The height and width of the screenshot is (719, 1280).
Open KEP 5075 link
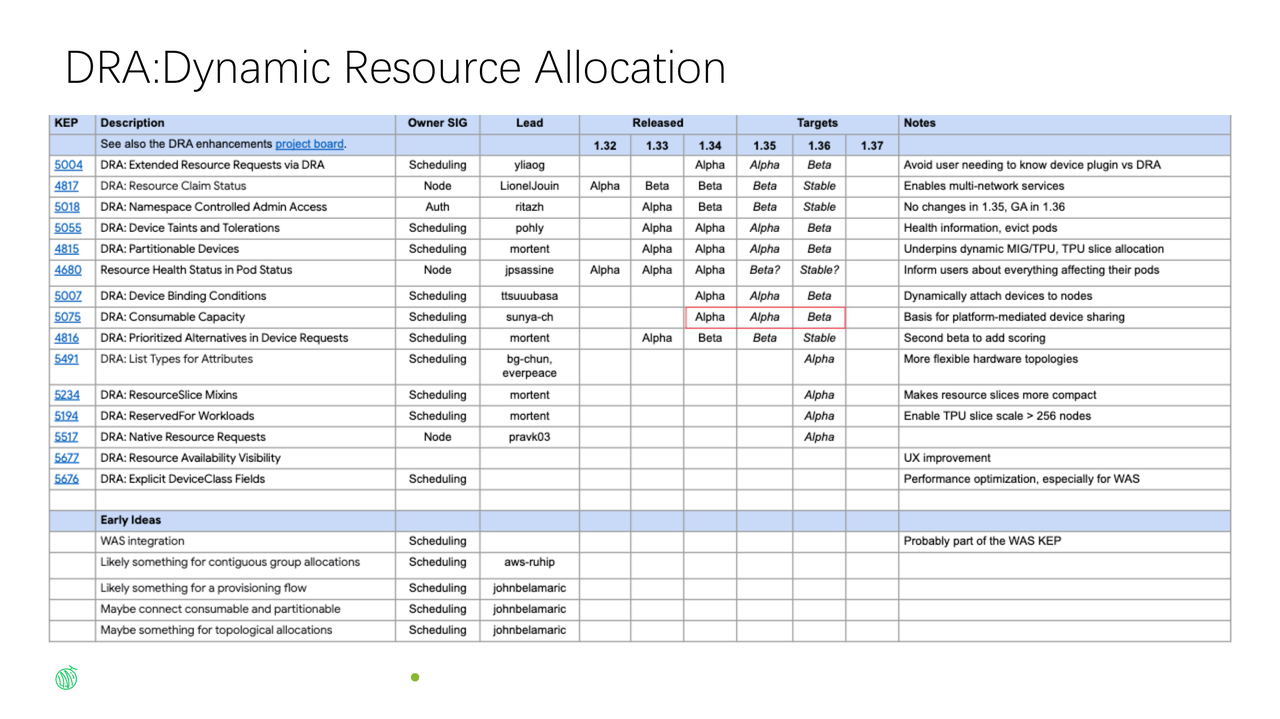point(67,317)
